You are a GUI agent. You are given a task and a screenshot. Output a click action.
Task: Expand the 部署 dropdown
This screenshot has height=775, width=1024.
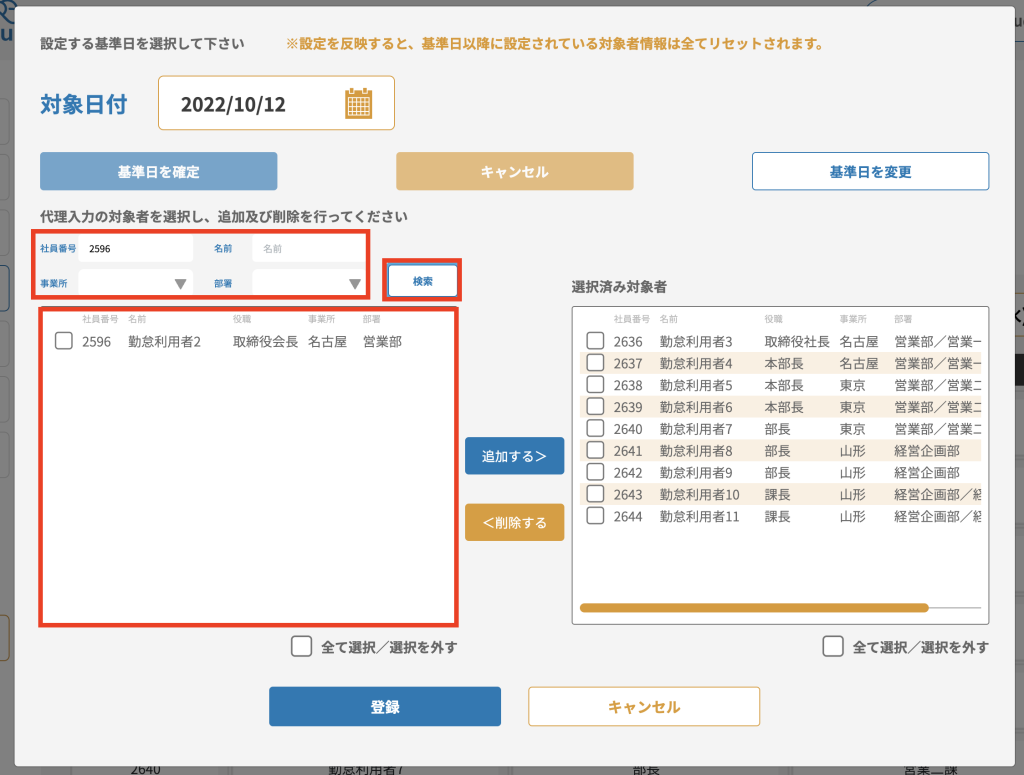click(x=354, y=284)
